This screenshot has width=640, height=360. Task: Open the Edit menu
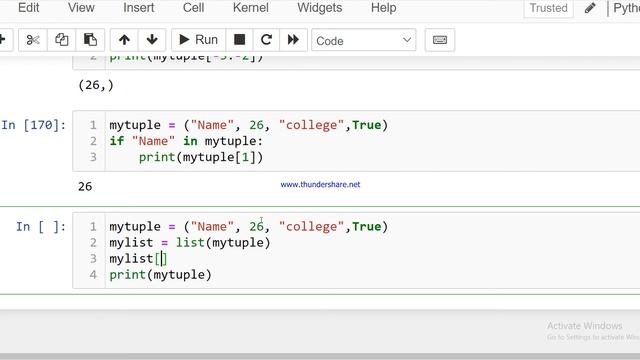point(28,8)
